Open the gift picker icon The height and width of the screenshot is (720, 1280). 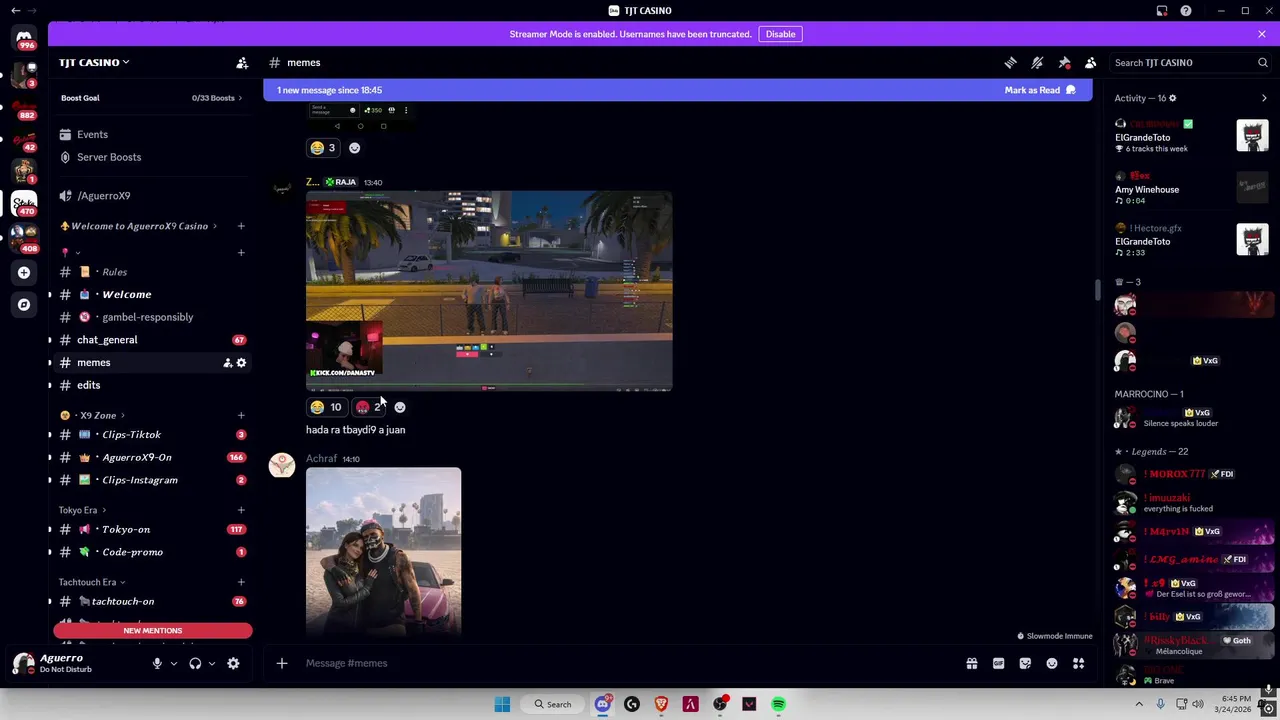(971, 663)
